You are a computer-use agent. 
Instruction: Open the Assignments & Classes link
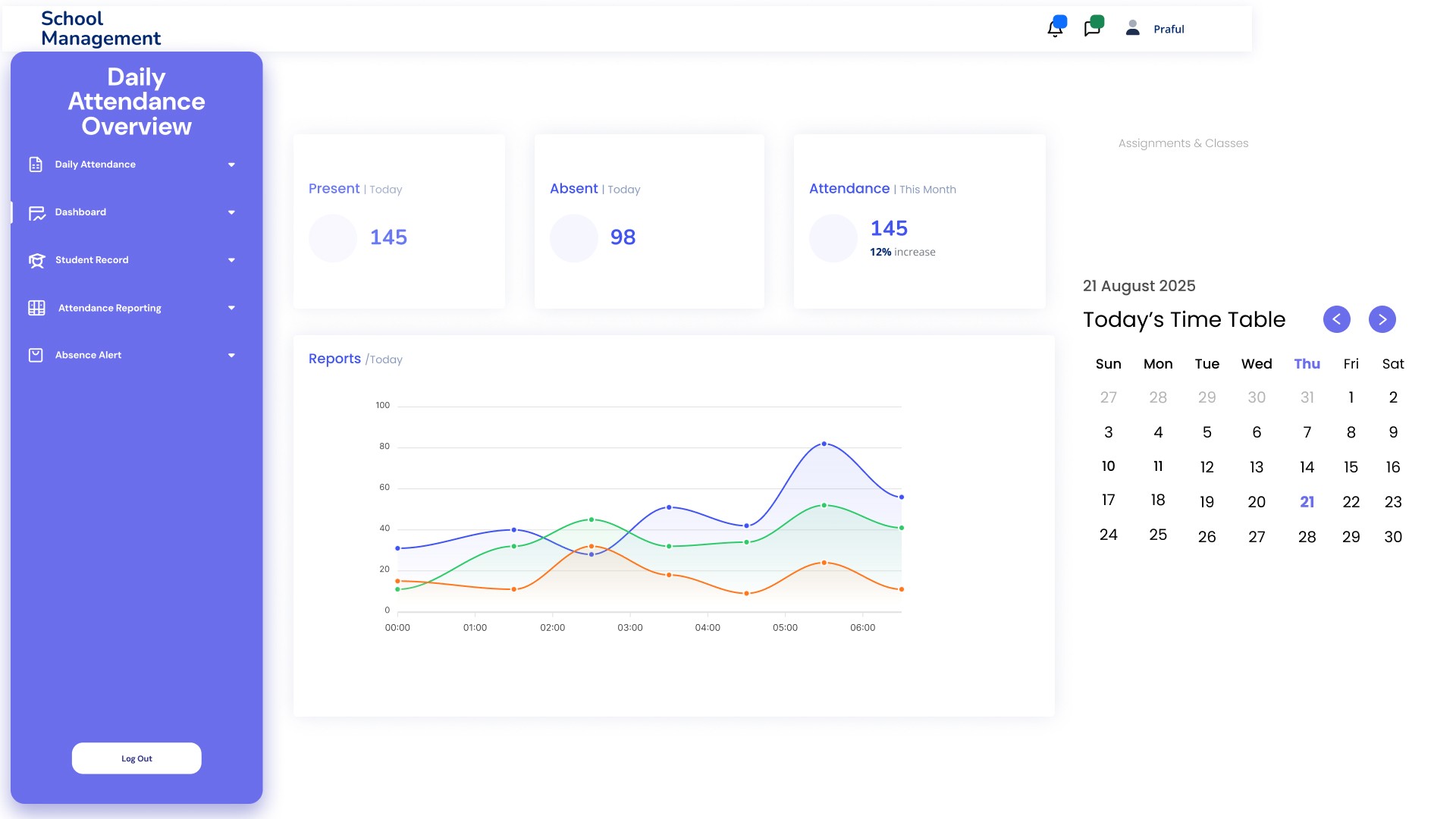click(1183, 143)
